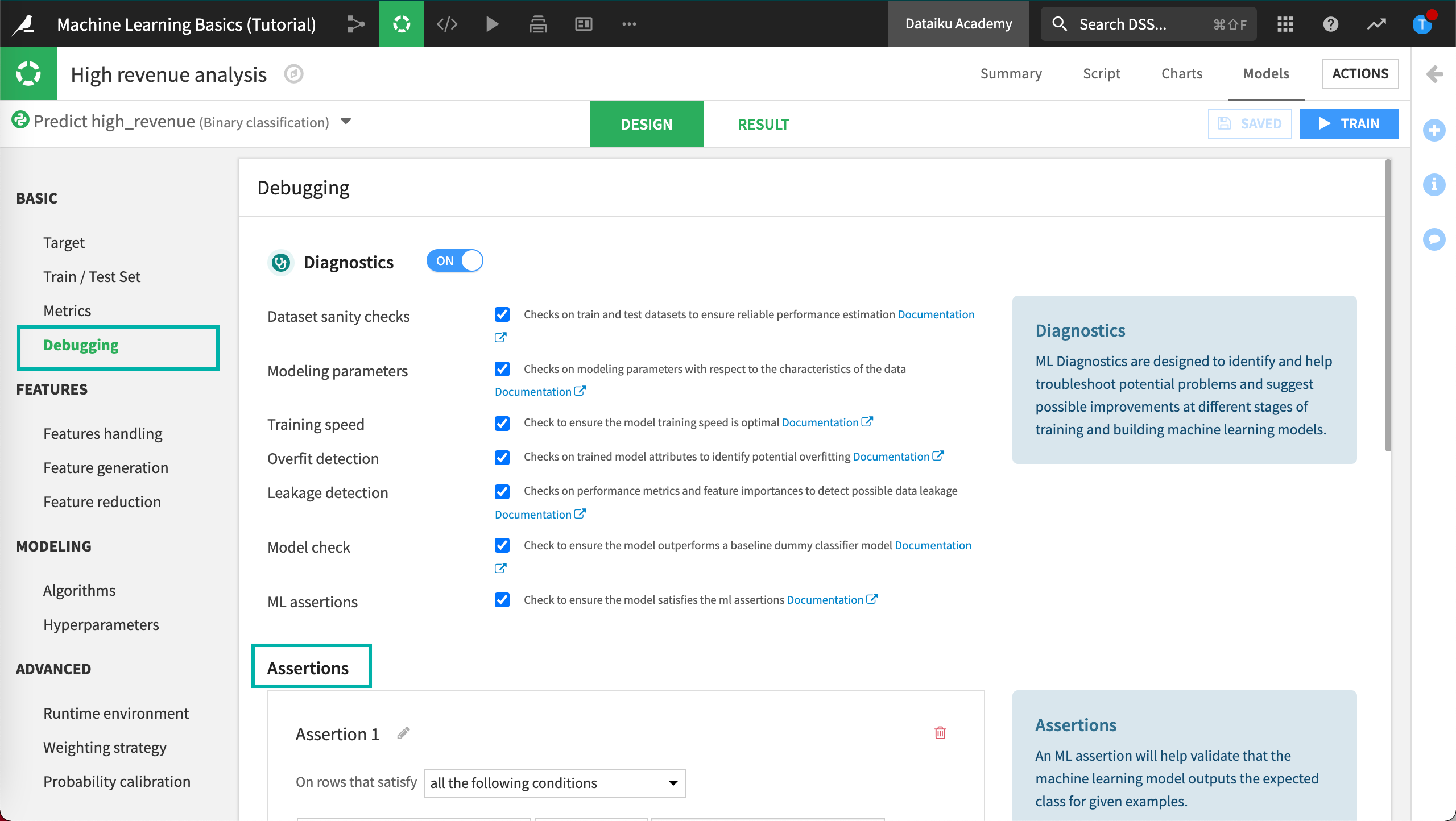Expand the prediction target dropdown arrow

347,122
